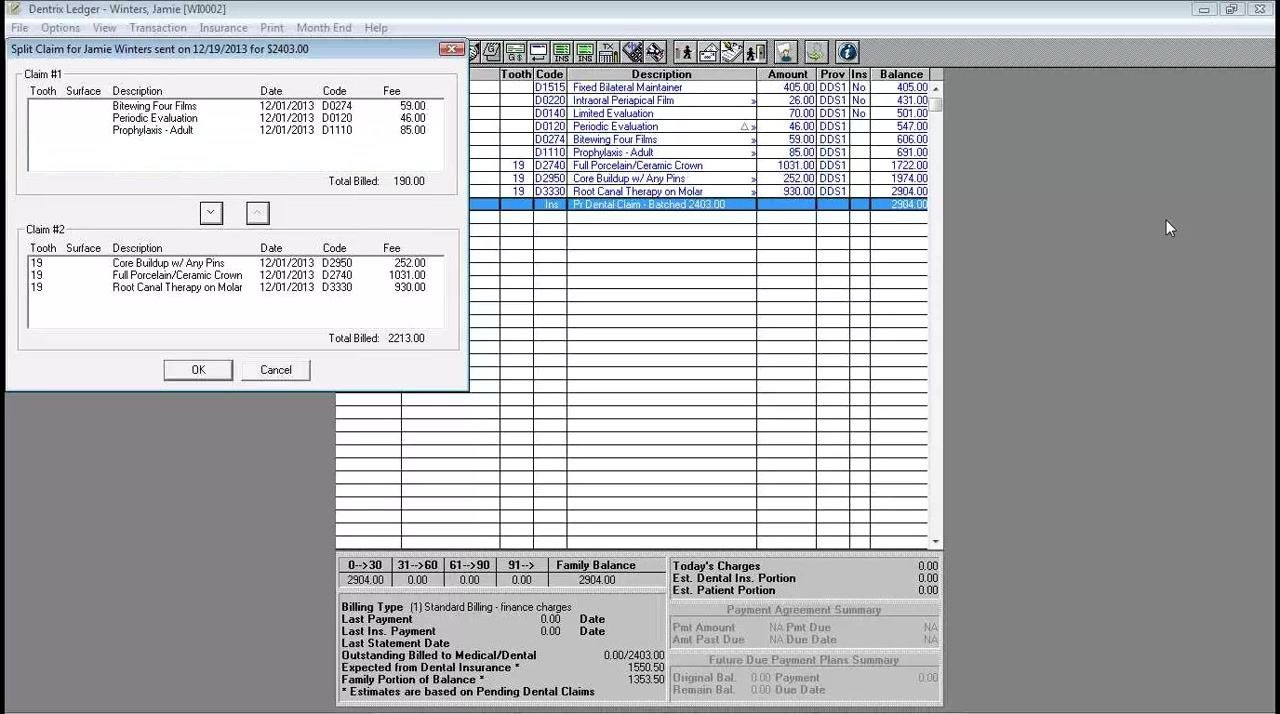Open the Print menu
The image size is (1280, 714).
point(272,28)
